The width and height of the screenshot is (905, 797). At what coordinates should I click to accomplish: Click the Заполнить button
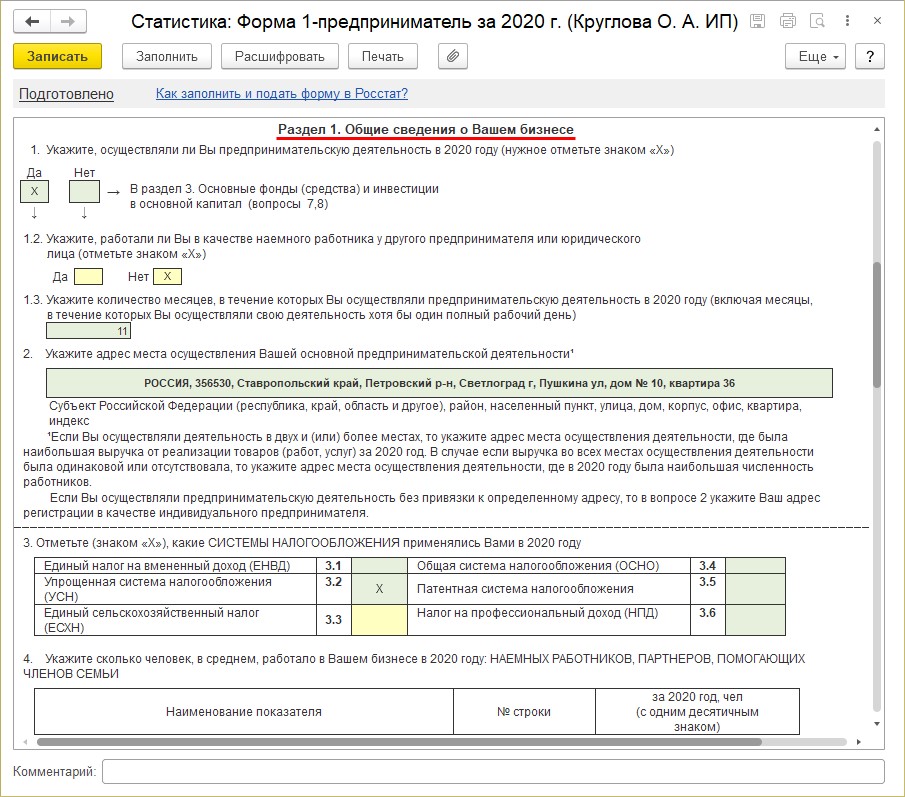(x=167, y=56)
